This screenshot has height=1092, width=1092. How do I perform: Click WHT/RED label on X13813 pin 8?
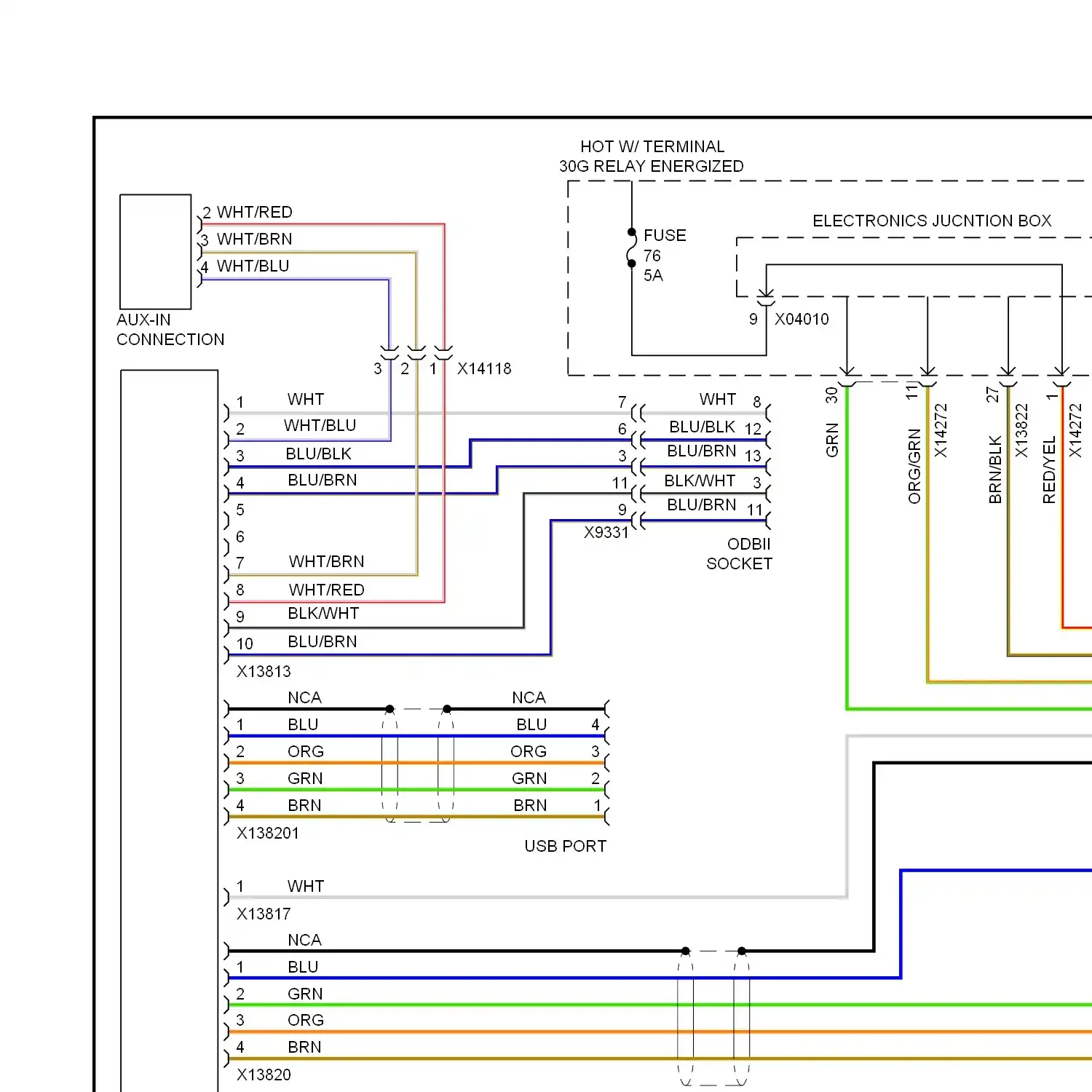[x=327, y=590]
